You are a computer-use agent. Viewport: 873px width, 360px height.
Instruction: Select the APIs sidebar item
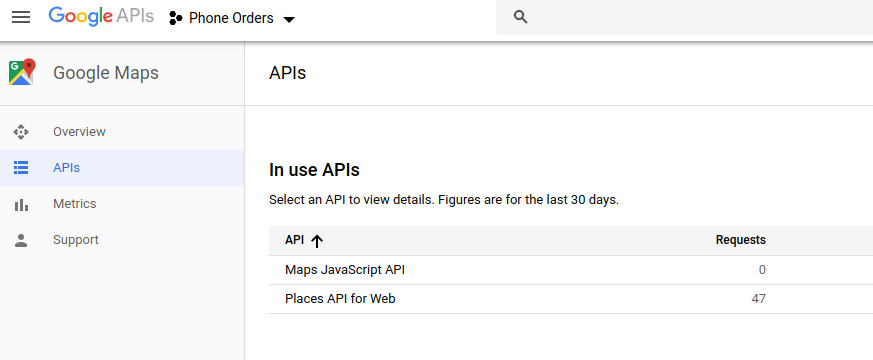122,167
